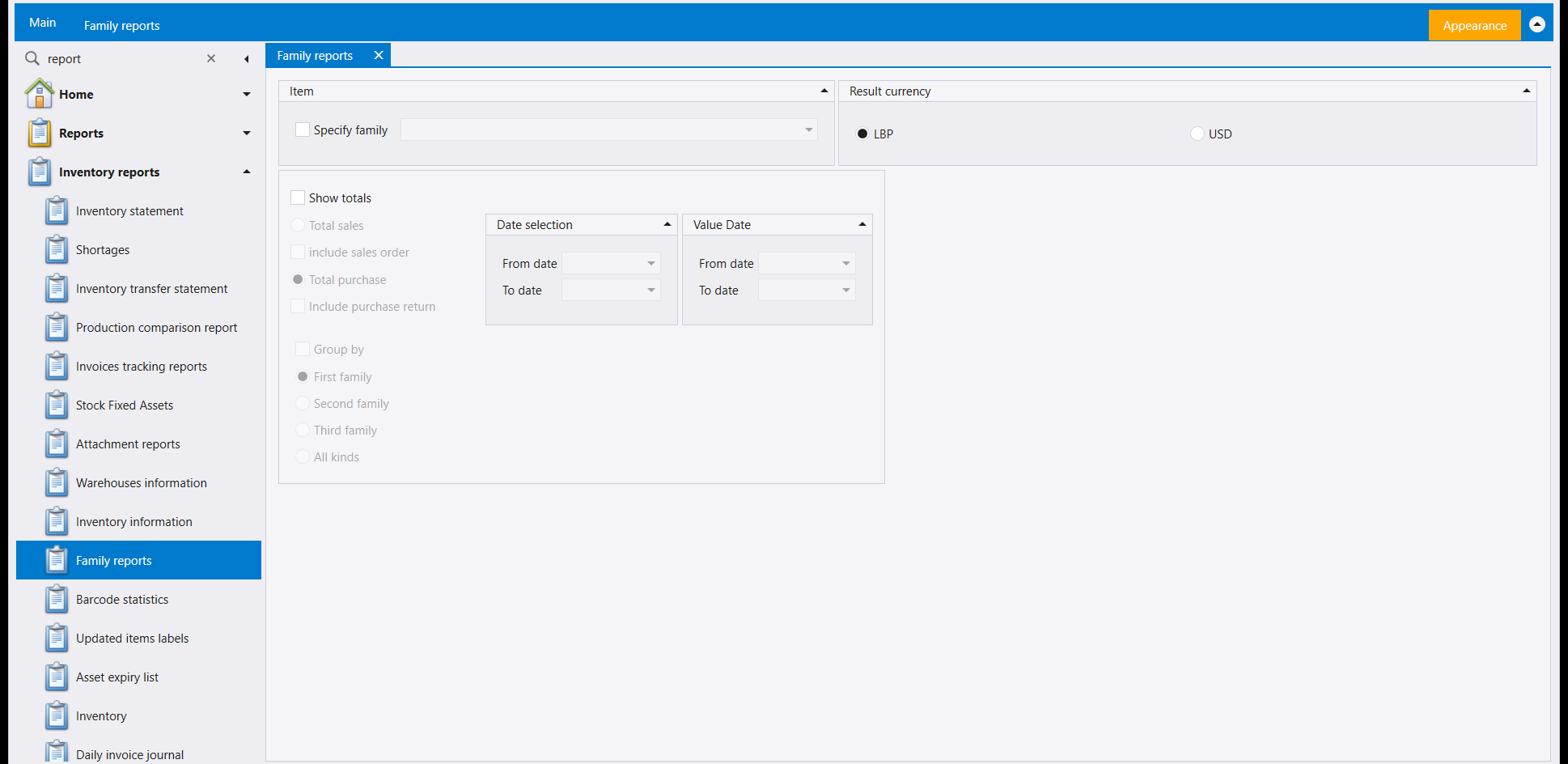Click the Shortages clipboard icon

pyautogui.click(x=56, y=249)
